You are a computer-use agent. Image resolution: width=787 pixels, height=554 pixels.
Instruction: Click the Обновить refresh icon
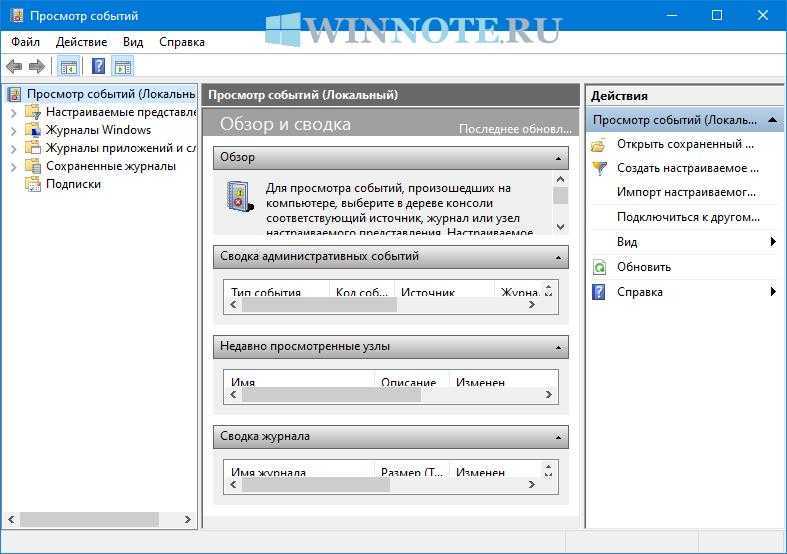tap(599, 267)
